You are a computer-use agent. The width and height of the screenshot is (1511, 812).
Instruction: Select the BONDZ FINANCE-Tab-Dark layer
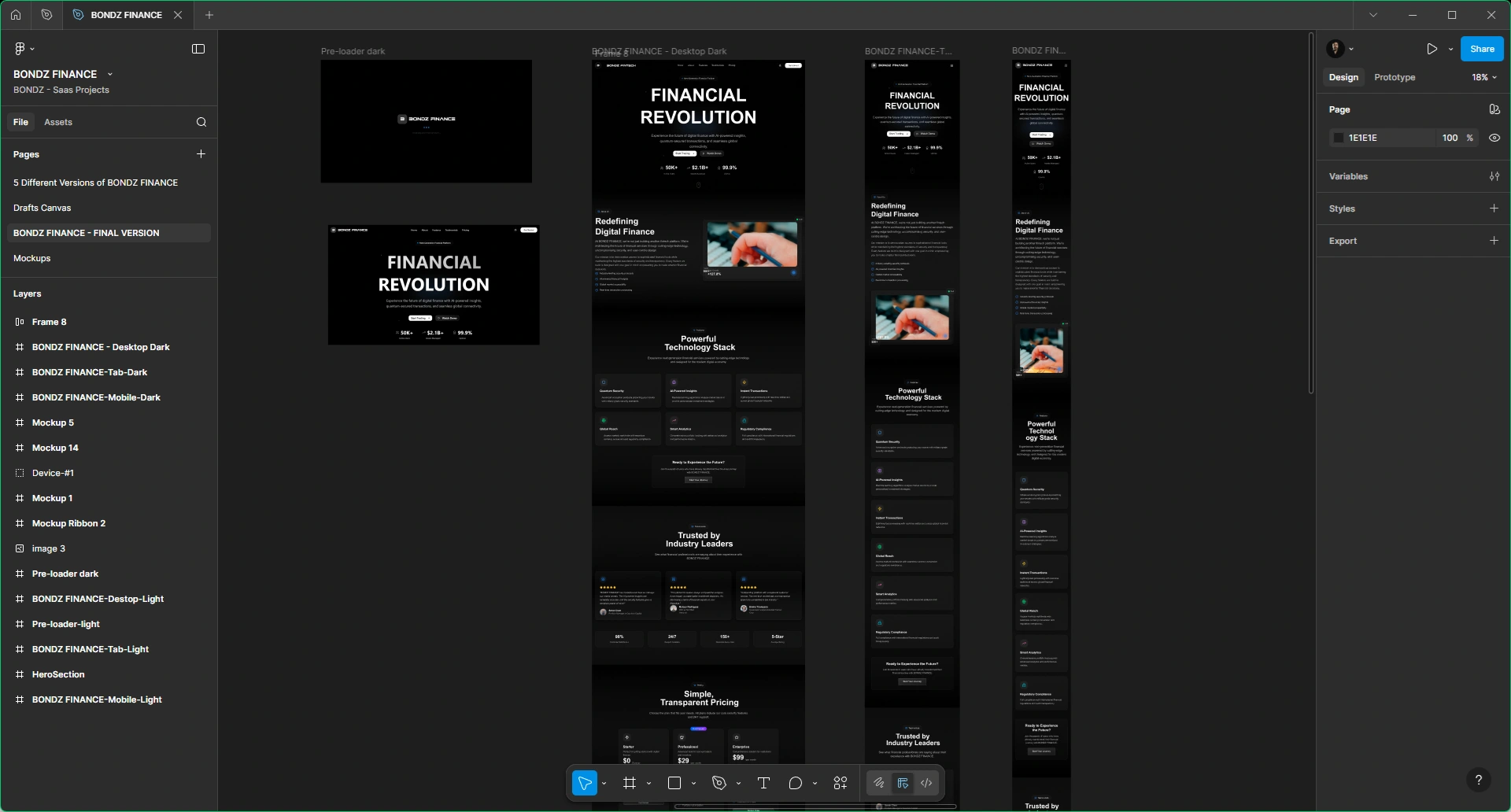coord(89,372)
